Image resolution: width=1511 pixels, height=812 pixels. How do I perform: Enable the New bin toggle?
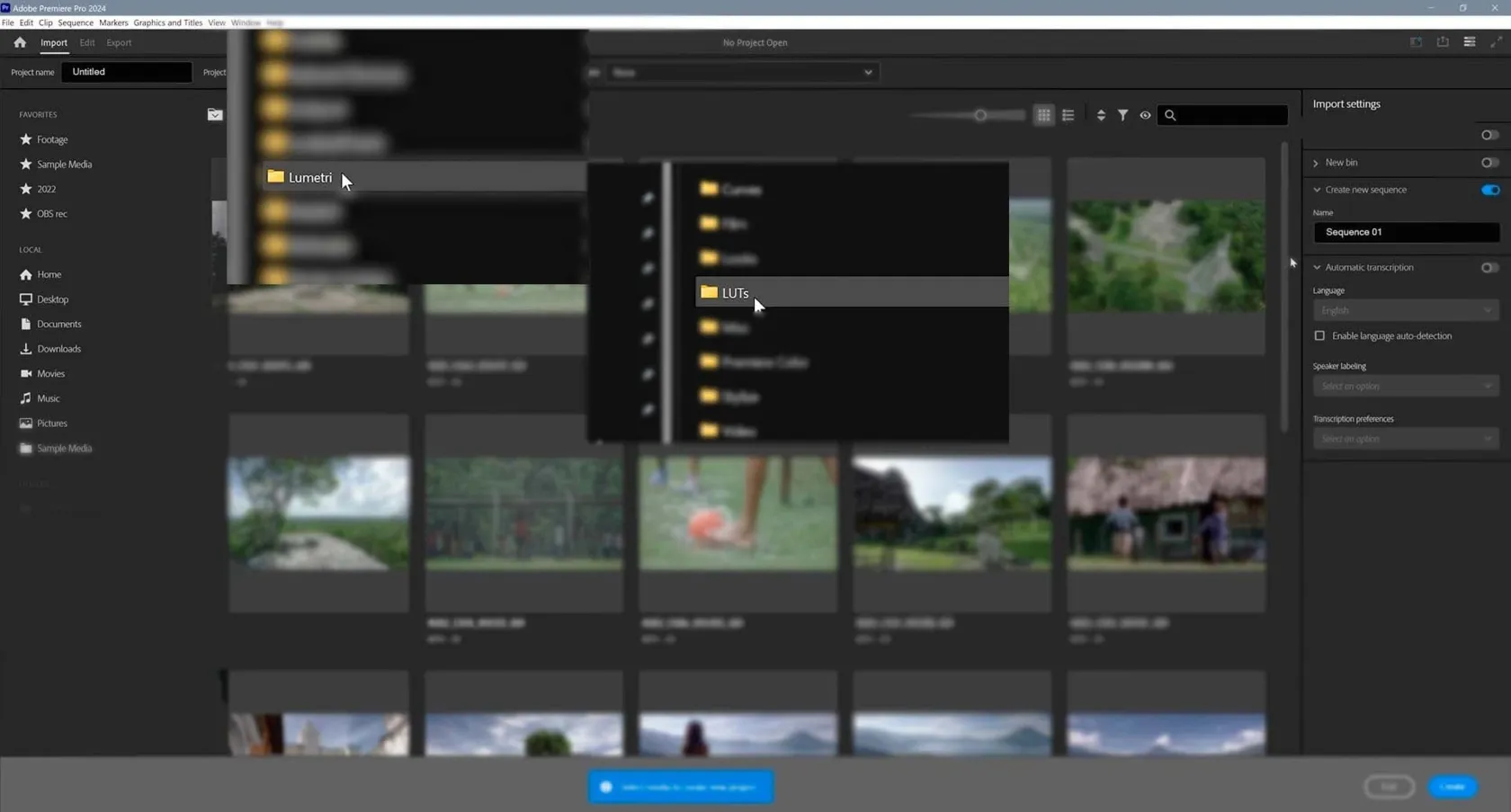pos(1489,163)
